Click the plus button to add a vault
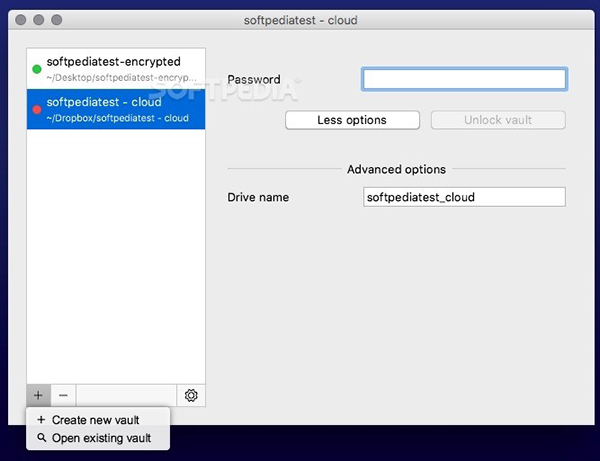600x461 pixels. click(x=38, y=395)
